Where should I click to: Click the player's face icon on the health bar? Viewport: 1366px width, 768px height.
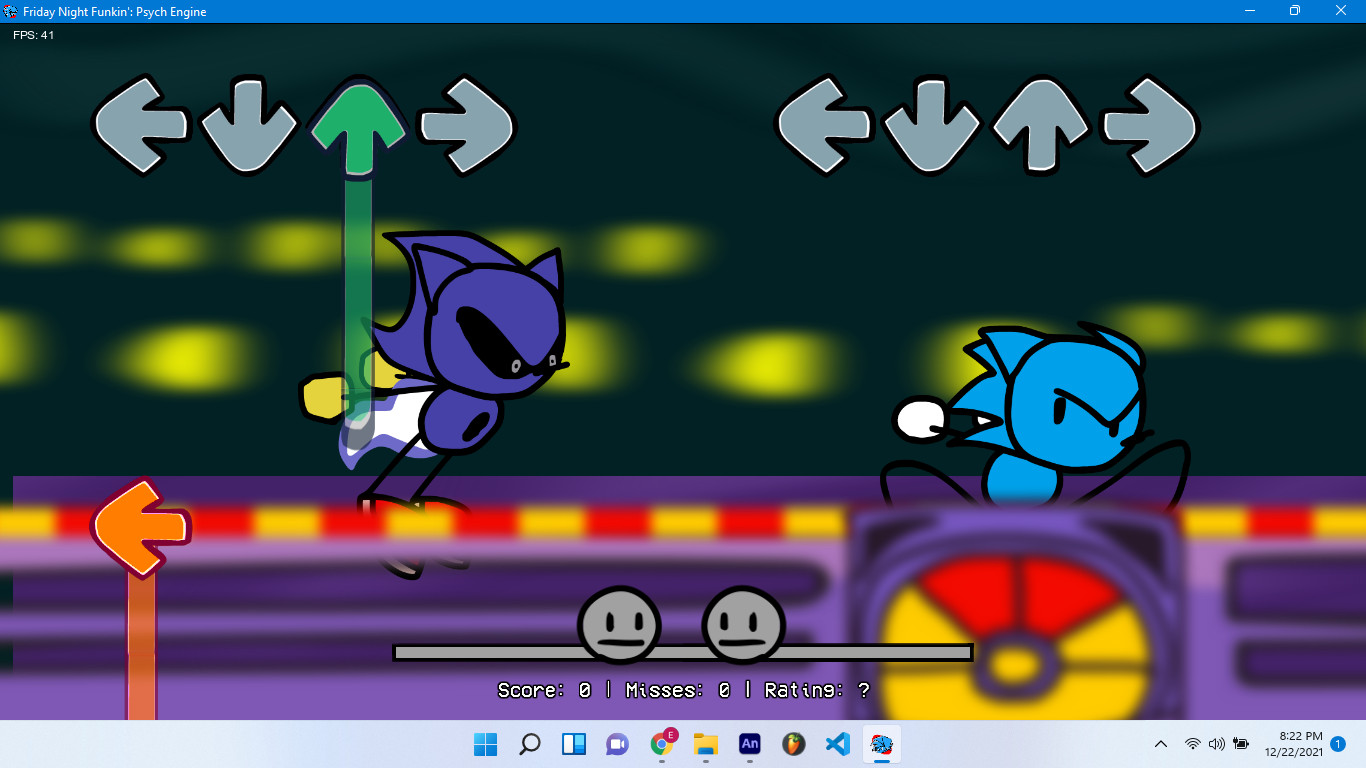tap(745, 623)
